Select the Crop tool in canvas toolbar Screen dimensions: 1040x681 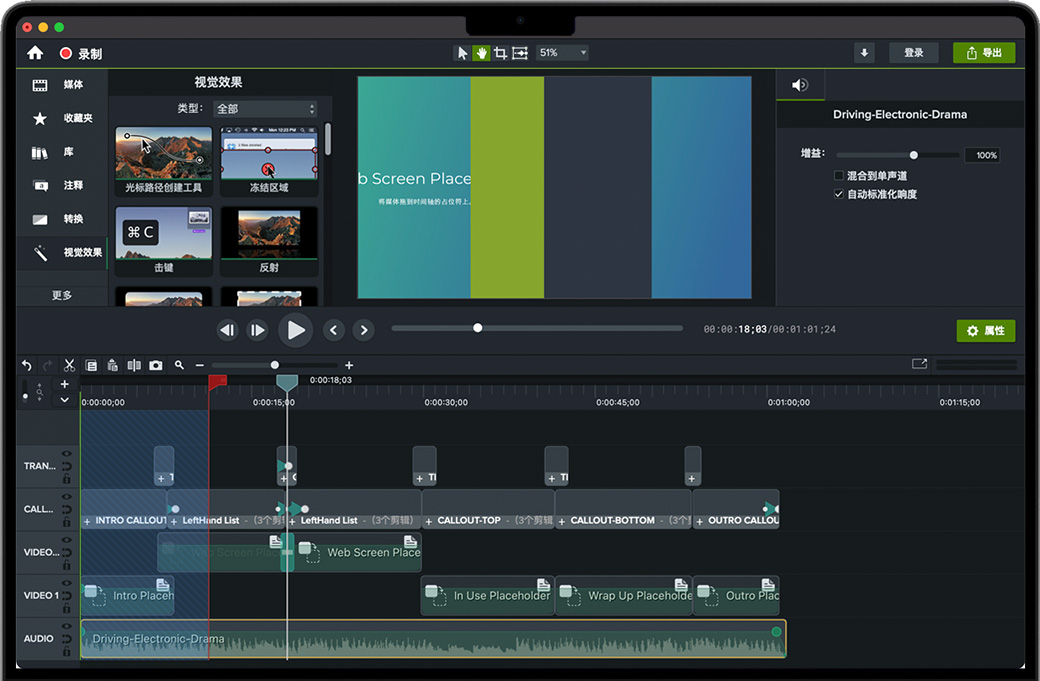[x=500, y=53]
